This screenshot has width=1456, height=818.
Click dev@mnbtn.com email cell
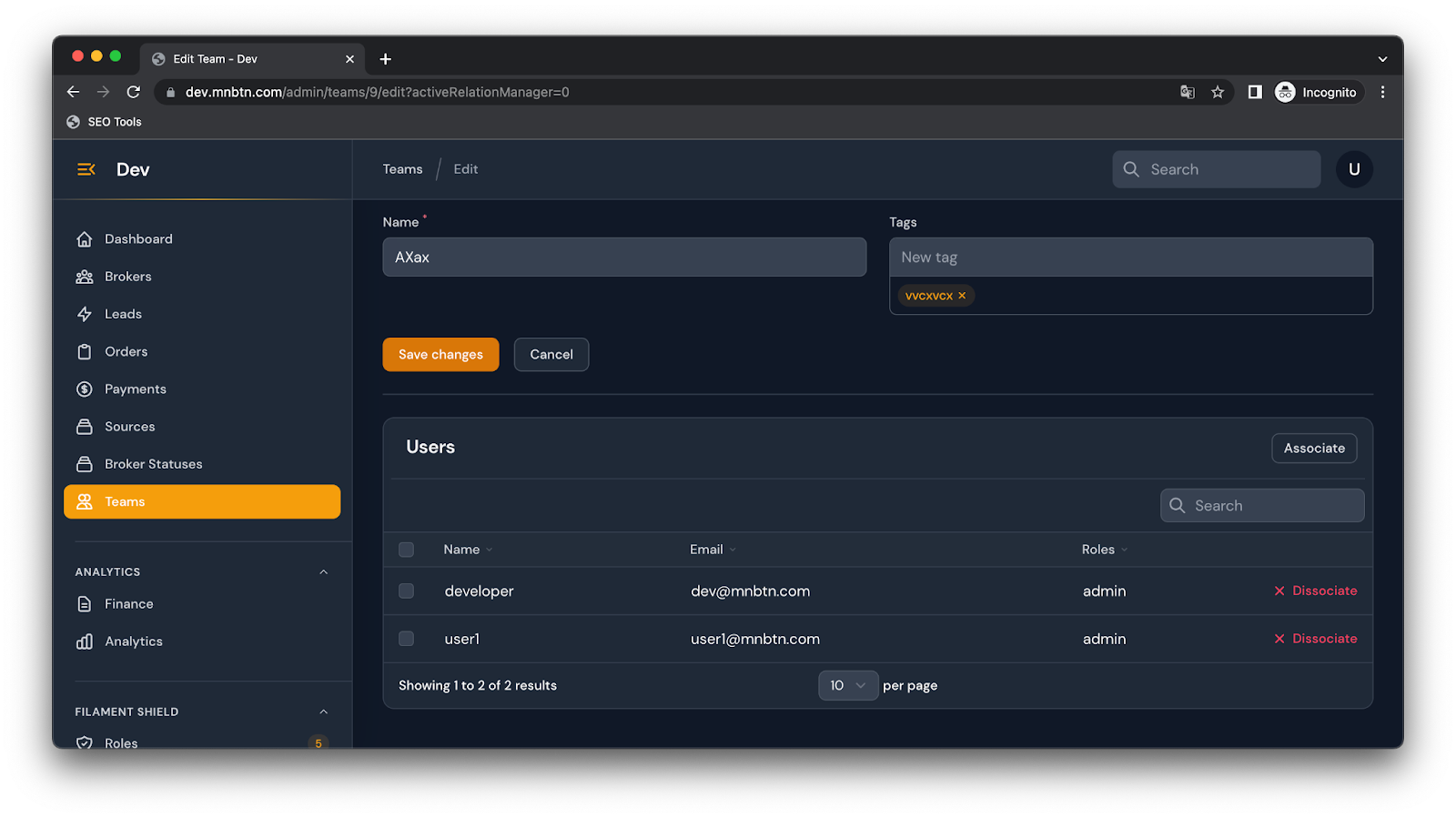pos(750,591)
